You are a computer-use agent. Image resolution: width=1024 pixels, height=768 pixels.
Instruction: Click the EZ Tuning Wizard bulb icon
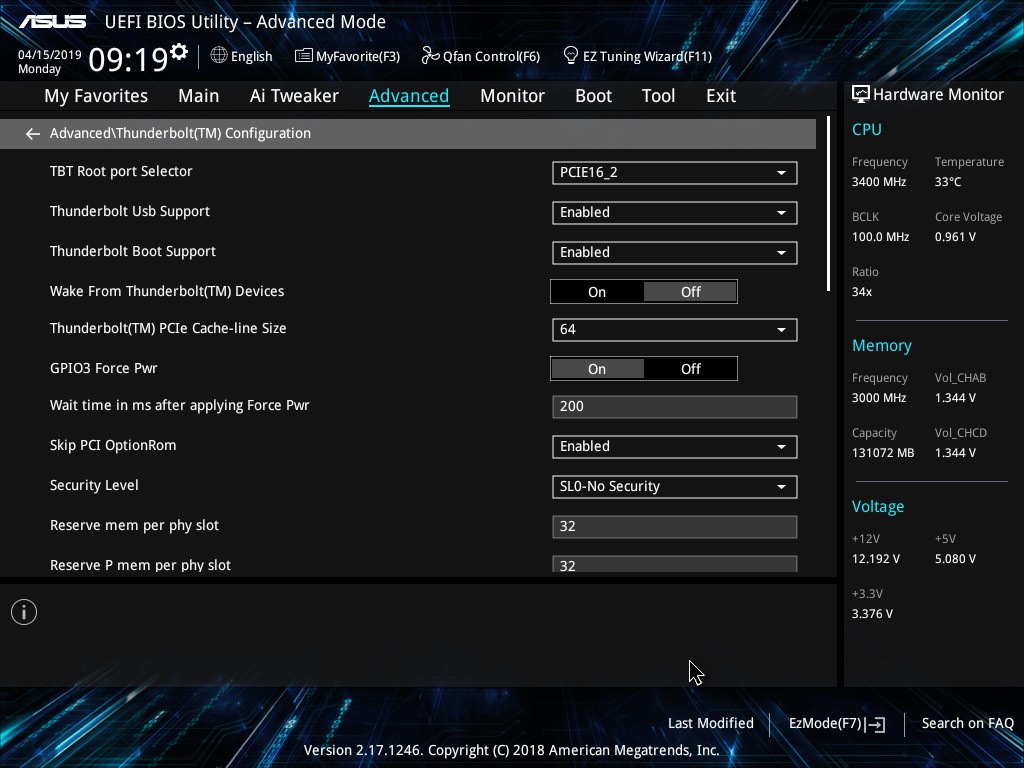[x=571, y=56]
